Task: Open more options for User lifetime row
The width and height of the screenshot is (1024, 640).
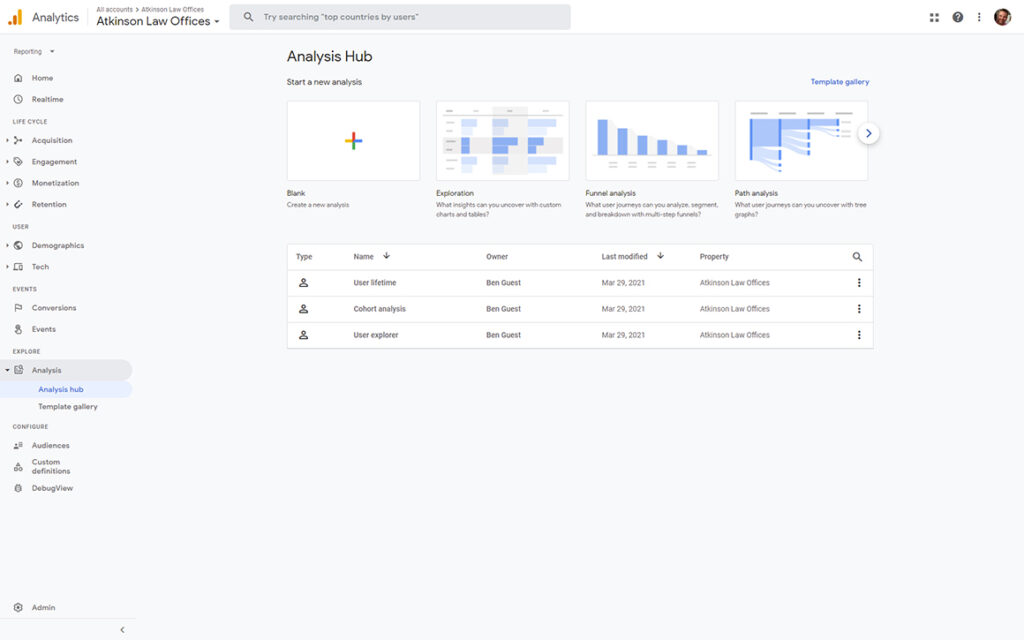Action: pos(859,283)
